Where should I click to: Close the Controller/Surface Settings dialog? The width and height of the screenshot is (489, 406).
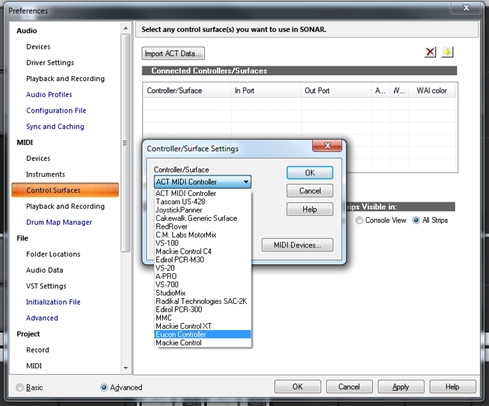(327, 146)
